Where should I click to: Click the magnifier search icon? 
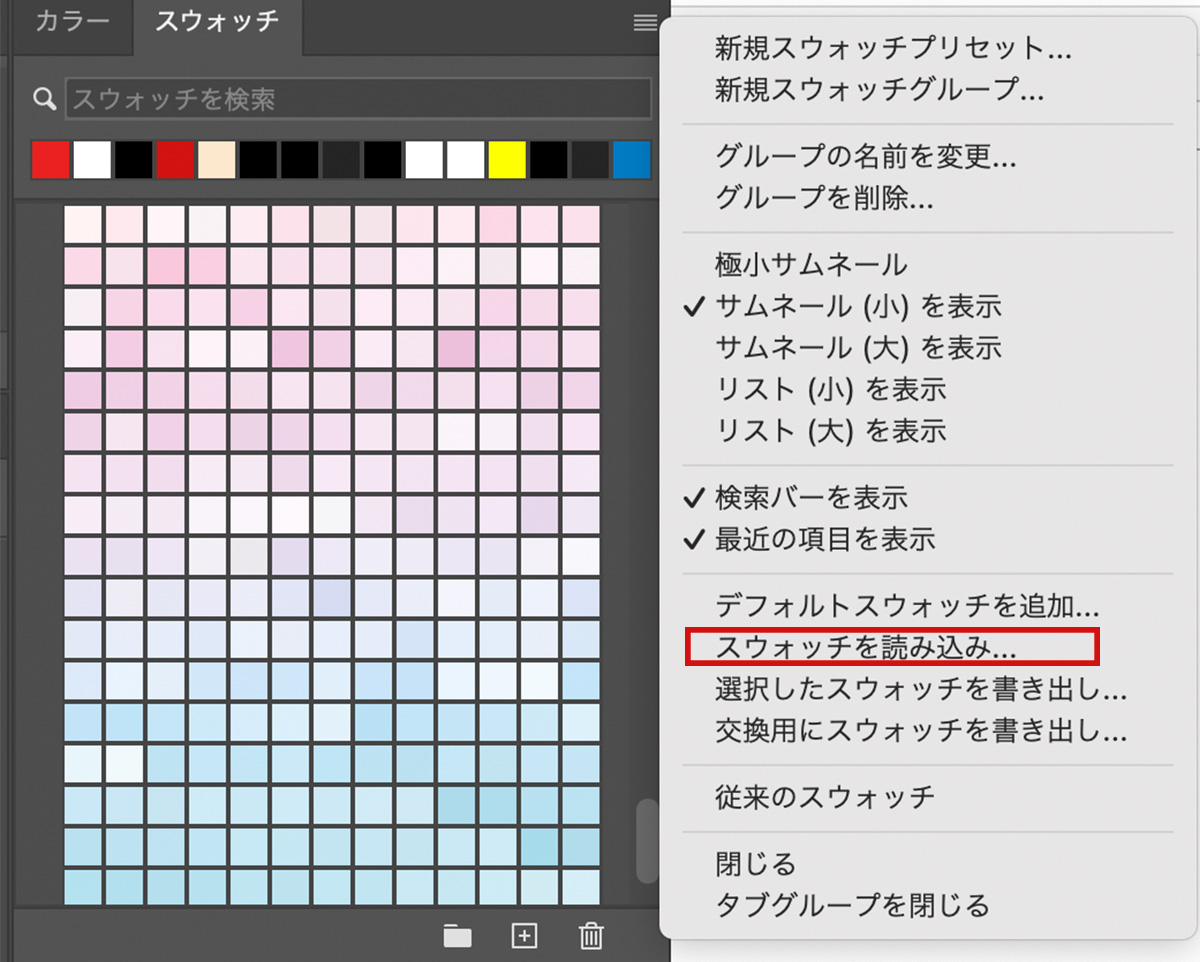[x=44, y=98]
